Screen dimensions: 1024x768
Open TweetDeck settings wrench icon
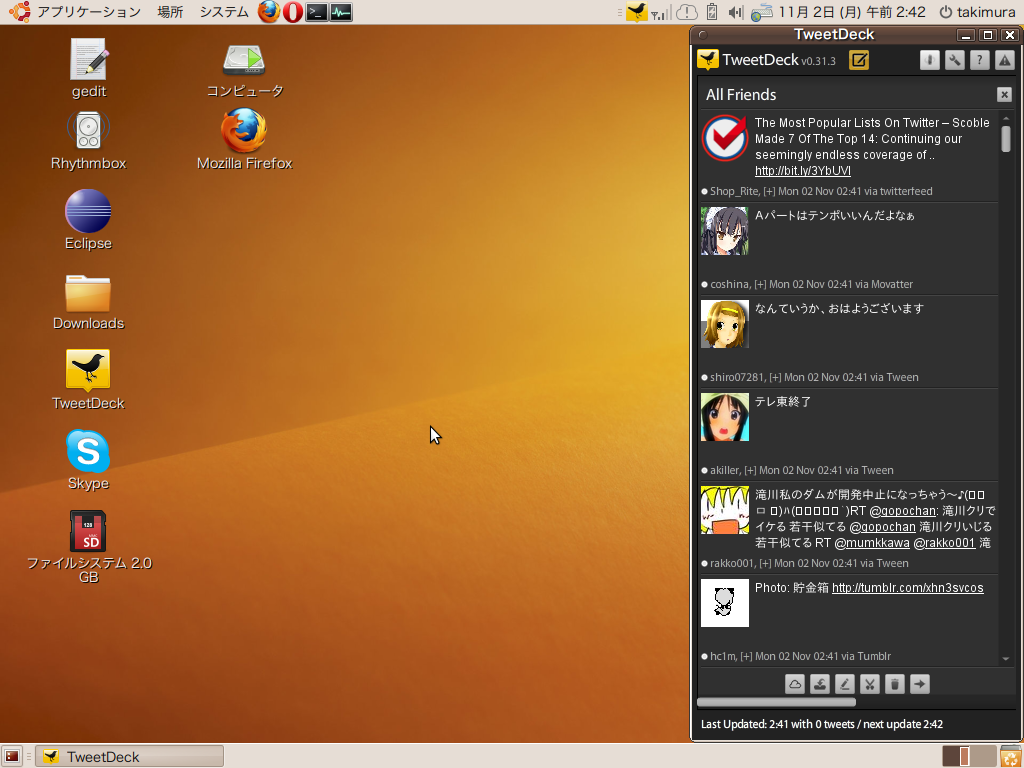click(954, 60)
